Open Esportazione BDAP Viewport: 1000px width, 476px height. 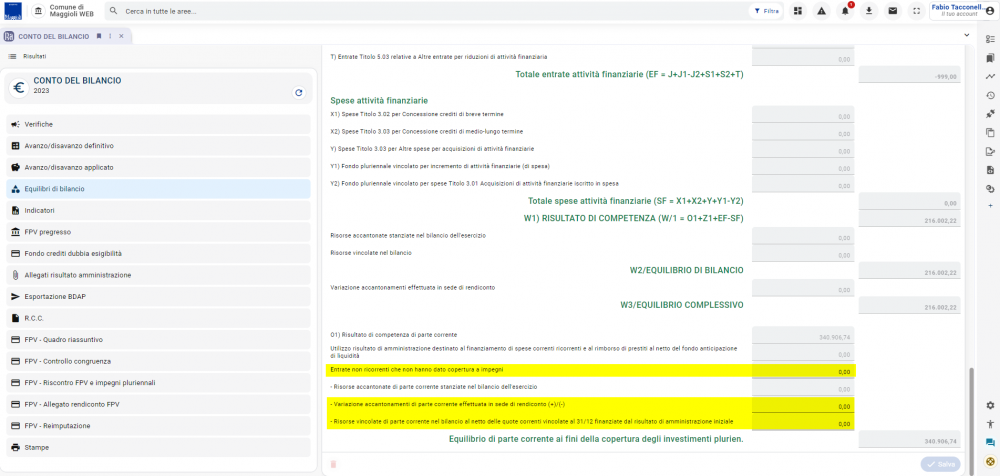158,297
